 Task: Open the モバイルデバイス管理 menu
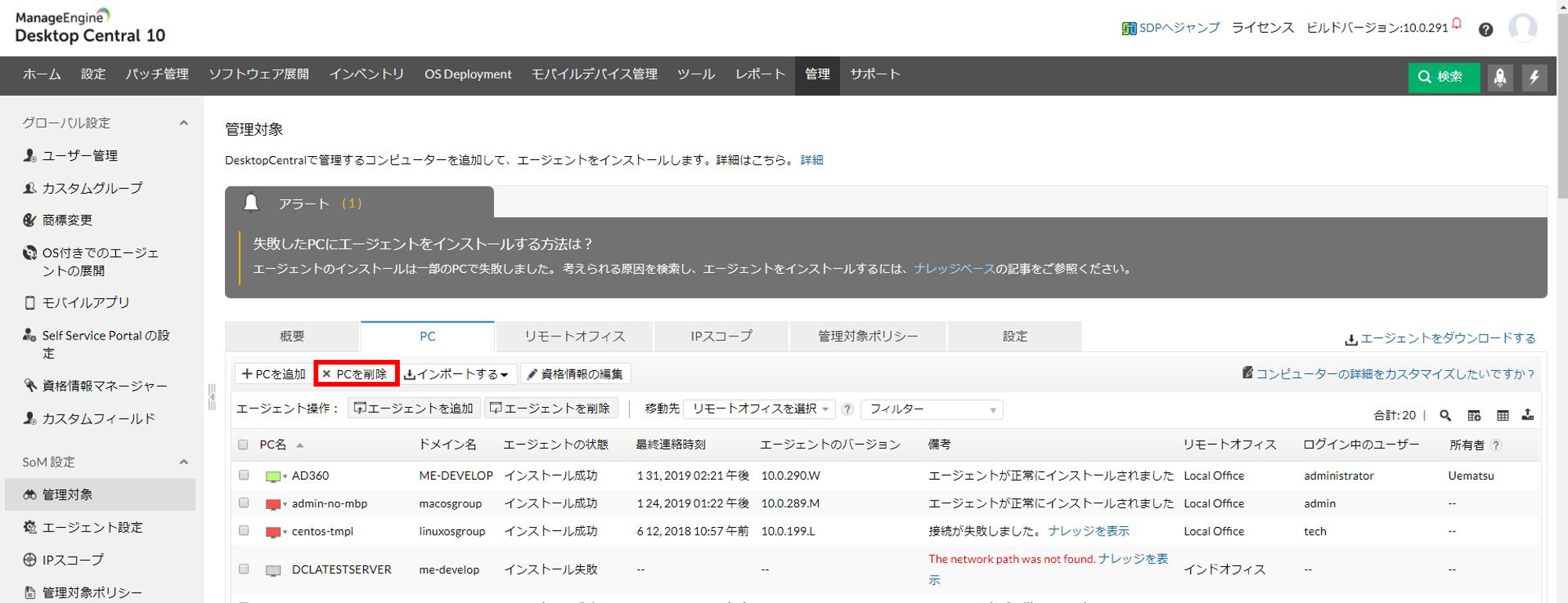point(594,74)
